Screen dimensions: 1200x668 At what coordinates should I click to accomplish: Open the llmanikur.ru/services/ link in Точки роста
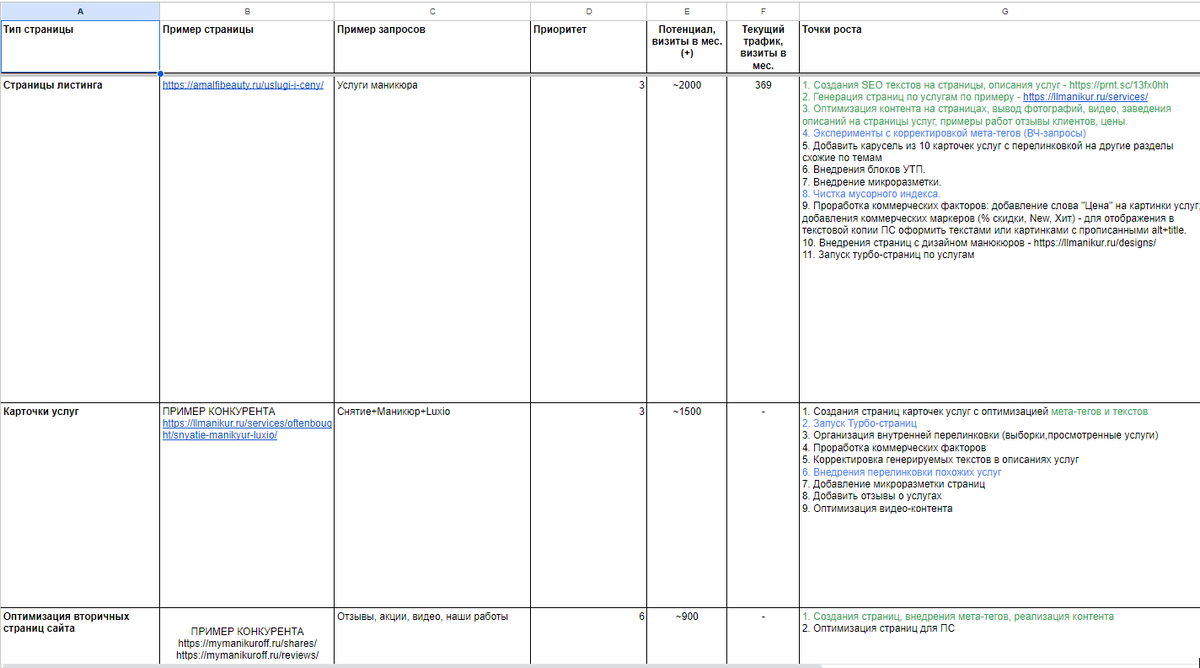(1085, 97)
